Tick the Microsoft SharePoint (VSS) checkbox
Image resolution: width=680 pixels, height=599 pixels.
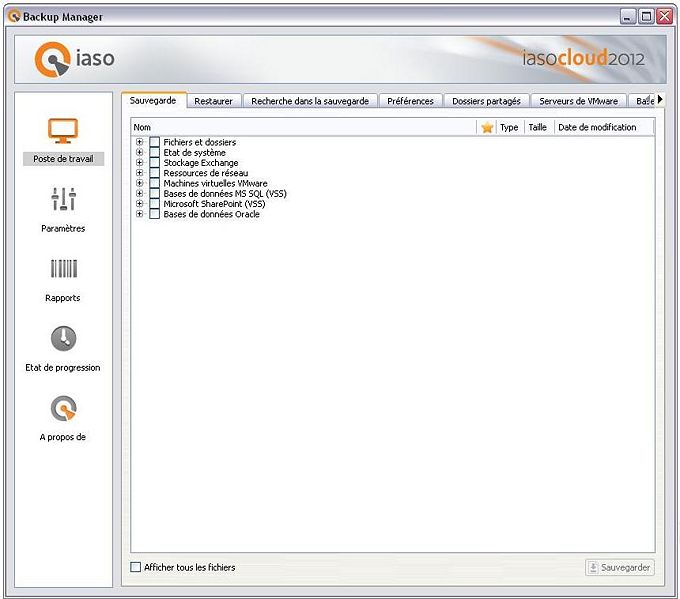(x=154, y=203)
